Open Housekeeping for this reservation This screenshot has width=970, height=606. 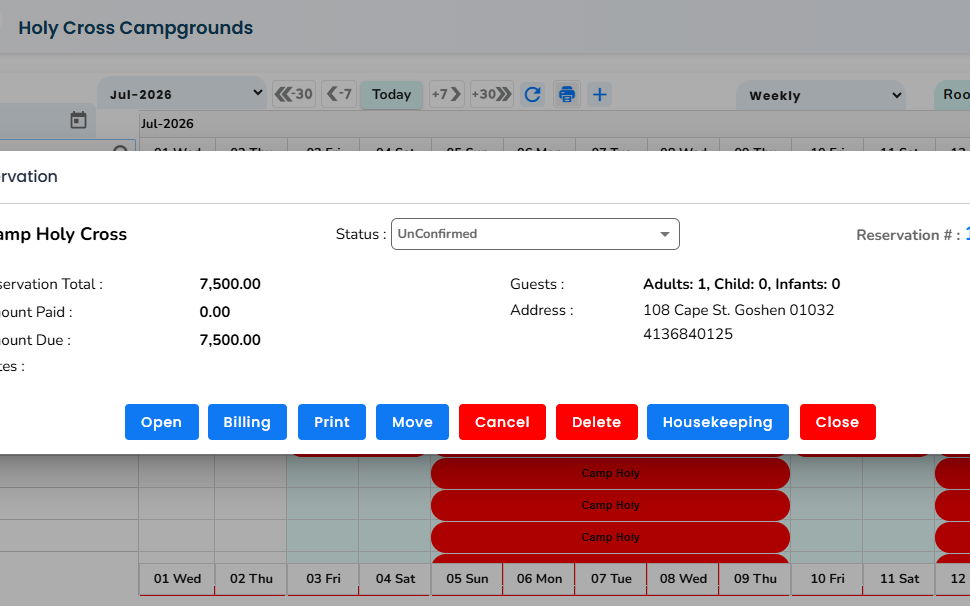718,422
